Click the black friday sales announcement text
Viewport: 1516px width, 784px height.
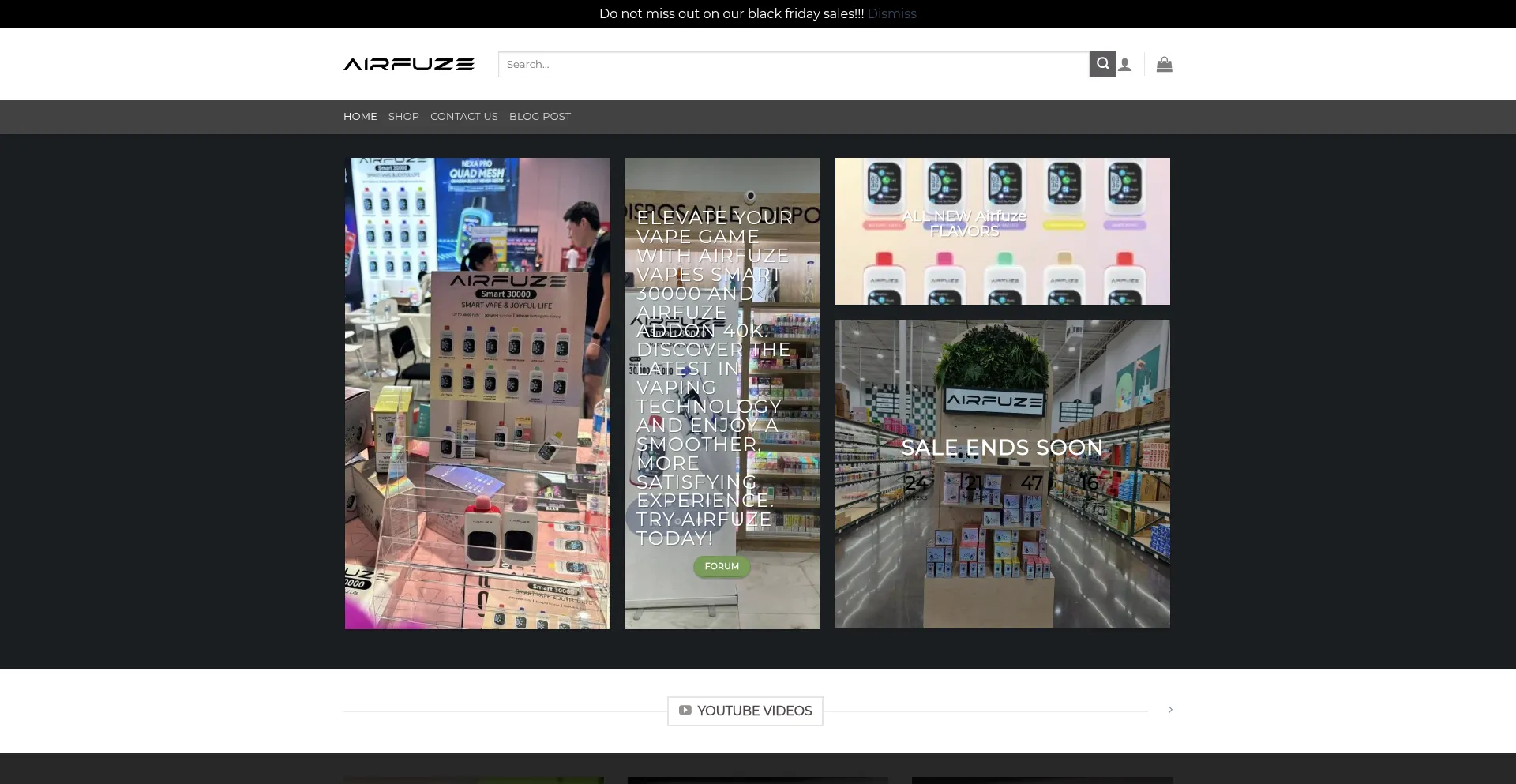[731, 13]
